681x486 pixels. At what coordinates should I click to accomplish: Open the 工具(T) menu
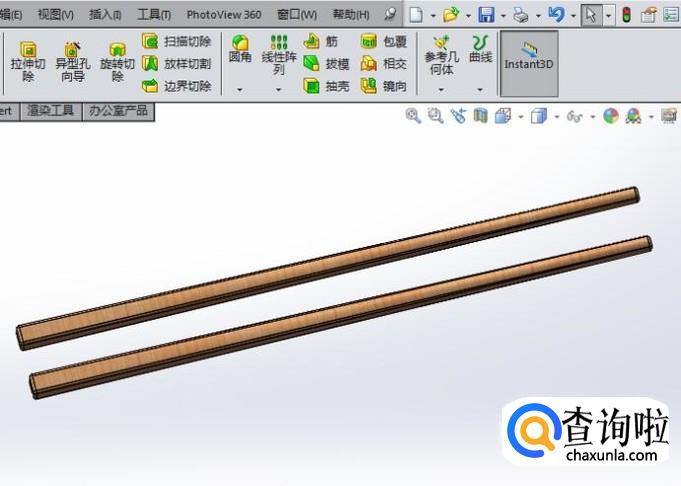point(154,15)
